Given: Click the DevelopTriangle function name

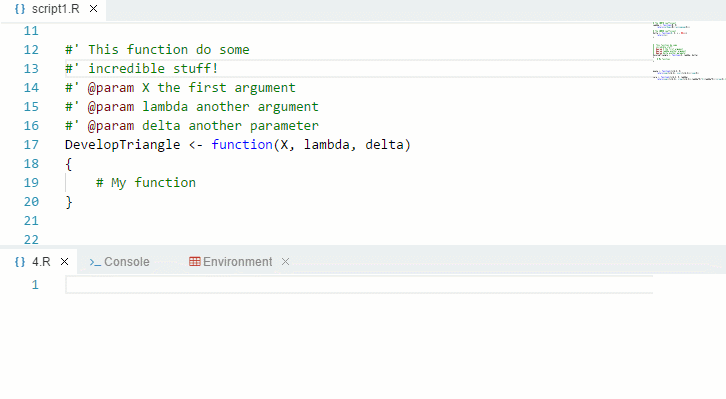Looking at the screenshot, I should point(123,145).
